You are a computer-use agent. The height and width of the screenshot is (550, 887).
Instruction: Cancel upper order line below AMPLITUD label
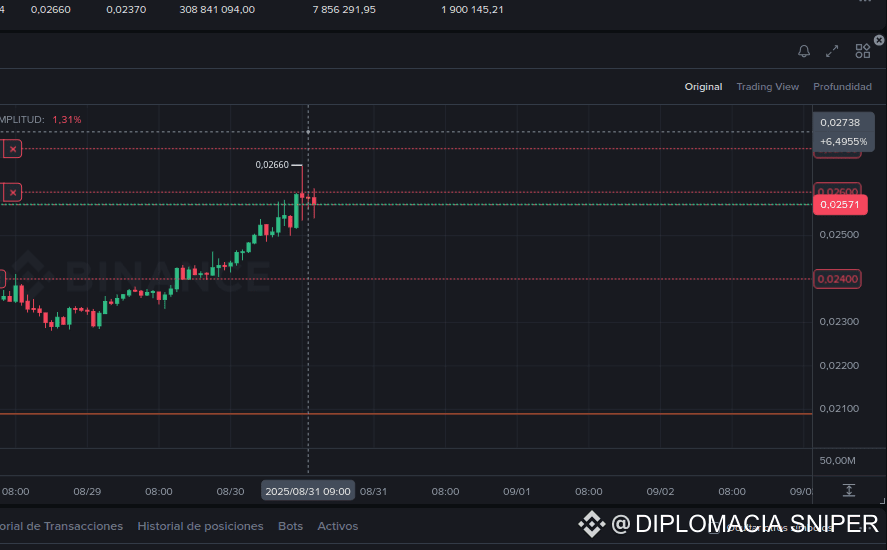(12, 149)
